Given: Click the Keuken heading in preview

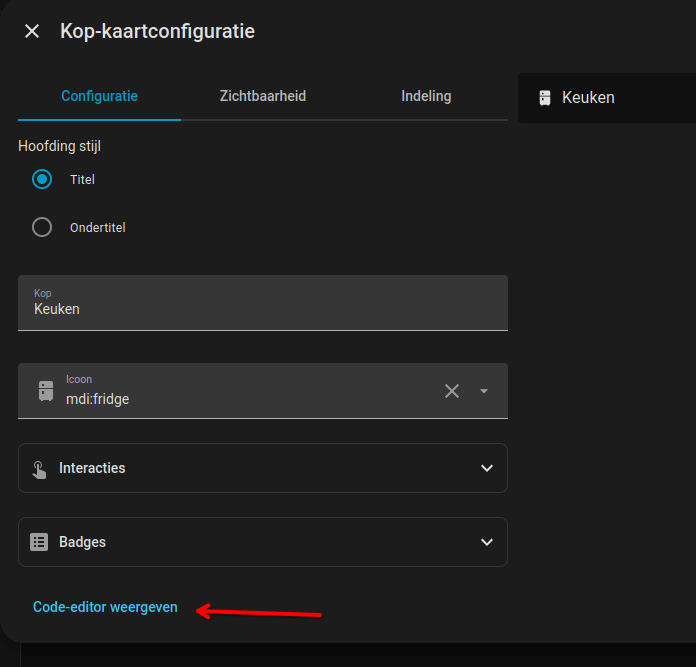Looking at the screenshot, I should 588,98.
